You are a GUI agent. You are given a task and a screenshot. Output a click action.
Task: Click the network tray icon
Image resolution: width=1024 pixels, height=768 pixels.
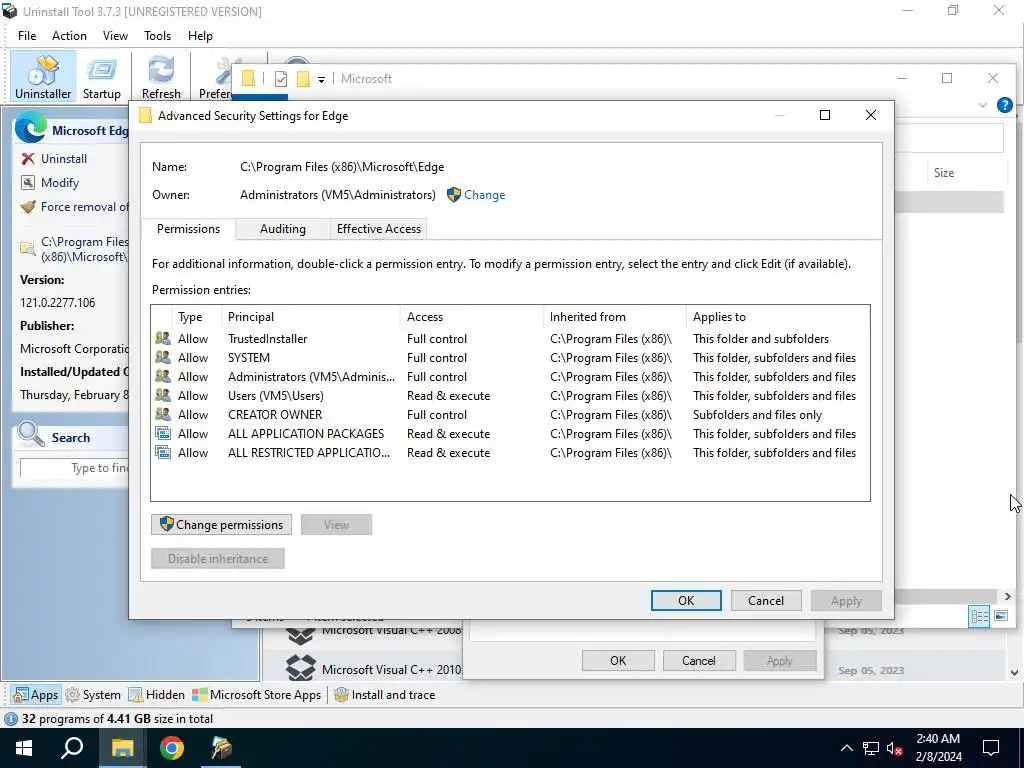click(x=871, y=748)
